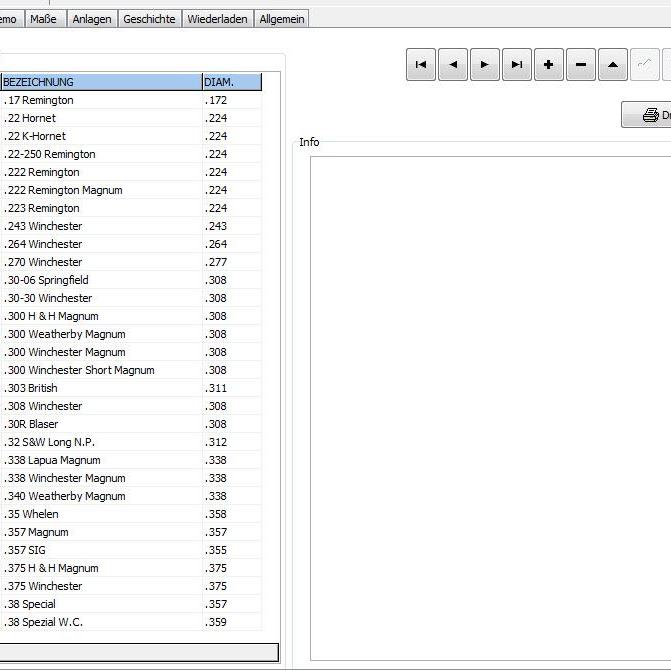
Task: Select row .30R Blaser
Action: [x=131, y=424]
